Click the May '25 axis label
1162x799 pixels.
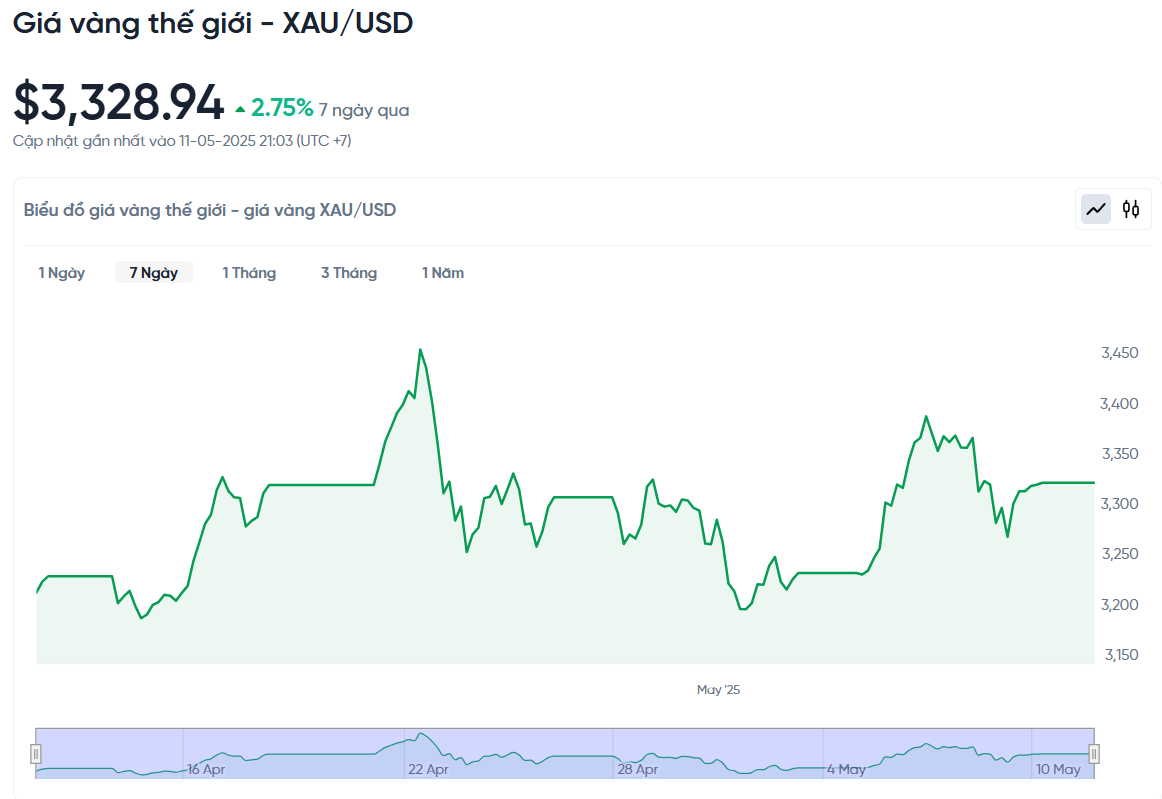click(x=718, y=689)
